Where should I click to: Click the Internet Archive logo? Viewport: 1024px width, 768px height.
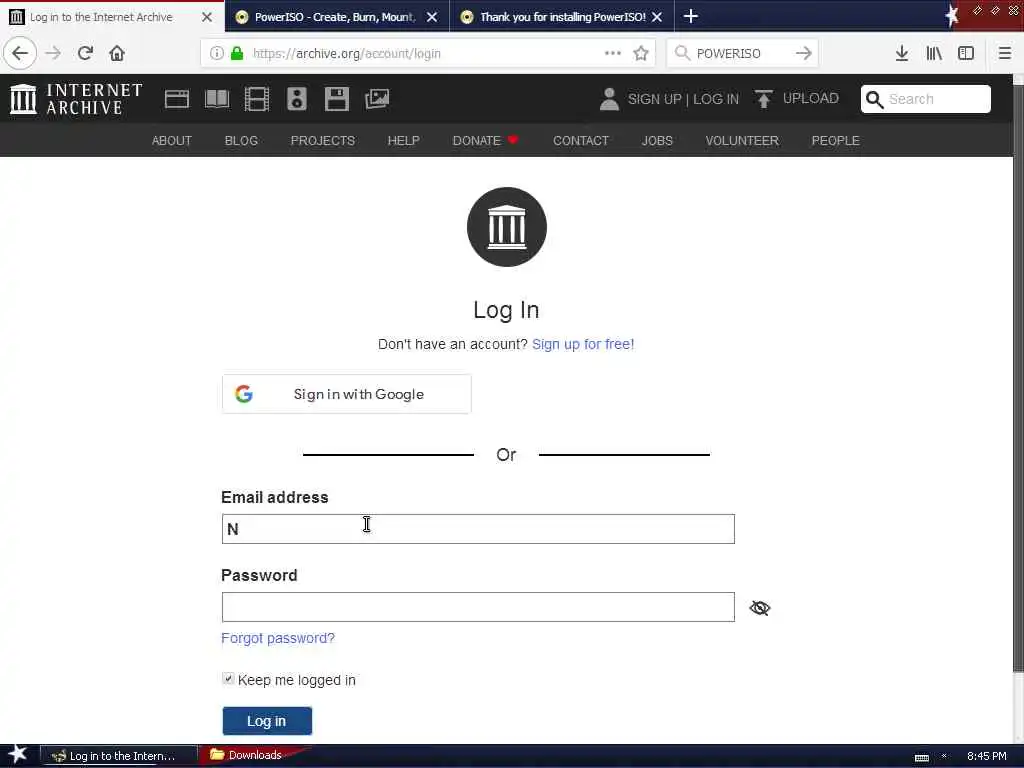click(x=76, y=99)
